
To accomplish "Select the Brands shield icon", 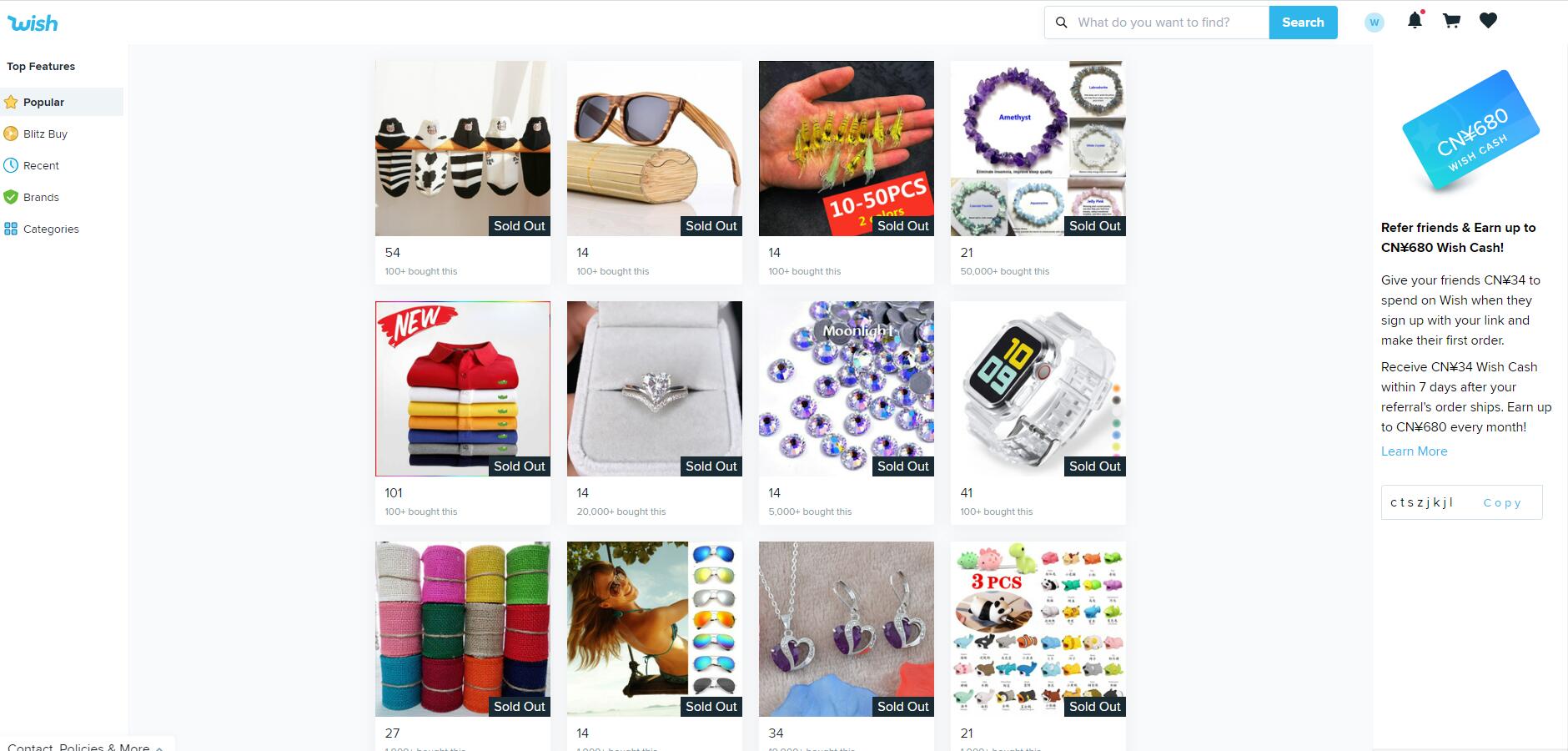I will 11,197.
